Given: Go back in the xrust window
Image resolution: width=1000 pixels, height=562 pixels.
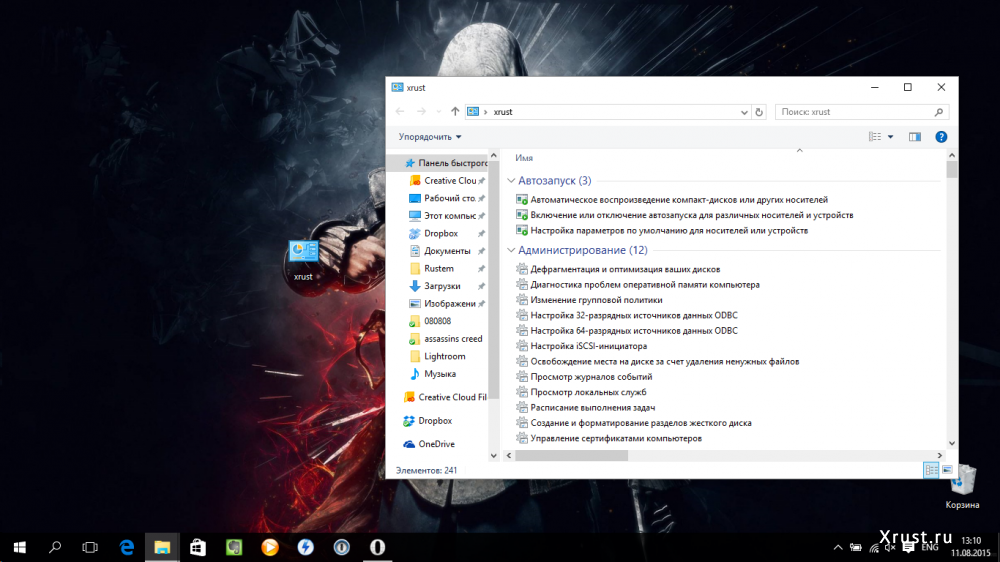Looking at the screenshot, I should click(x=400, y=112).
